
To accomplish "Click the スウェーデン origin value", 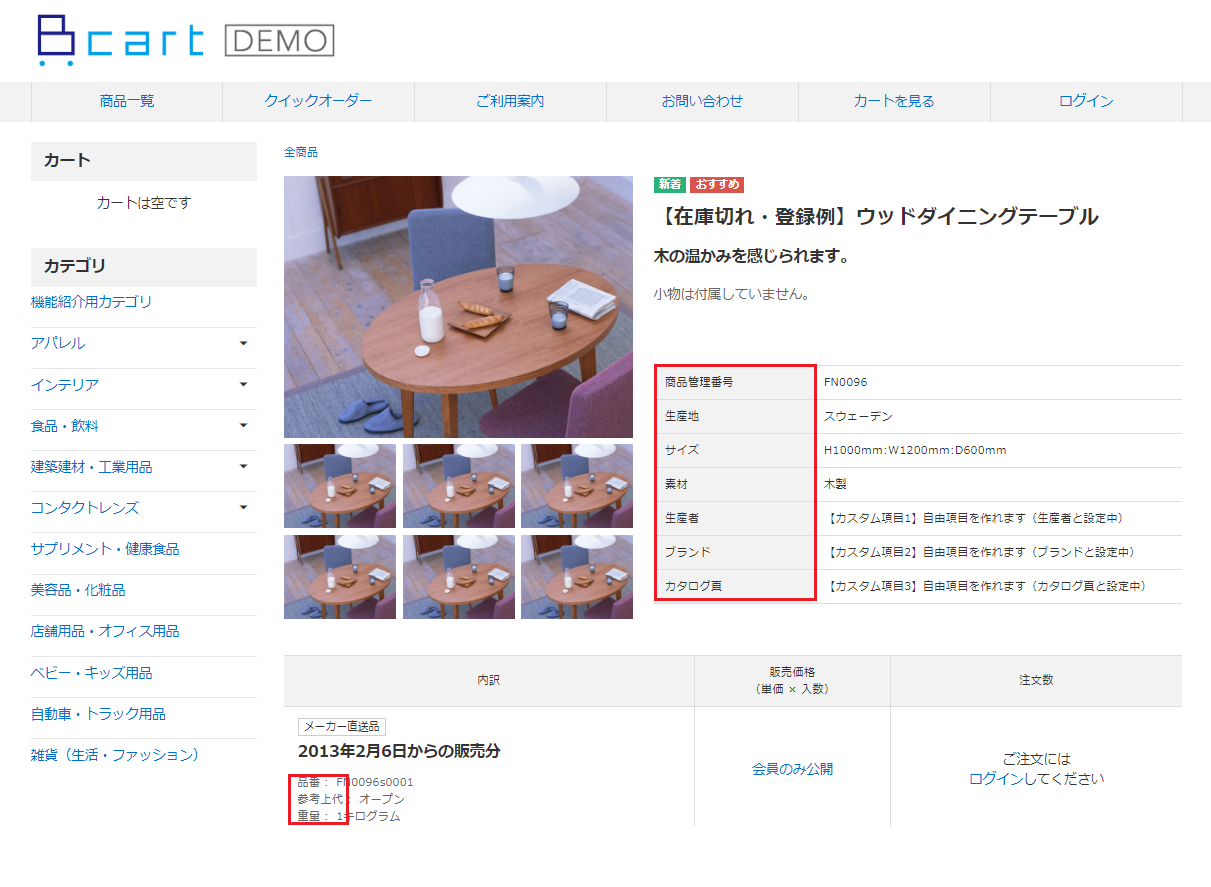I will (858, 416).
